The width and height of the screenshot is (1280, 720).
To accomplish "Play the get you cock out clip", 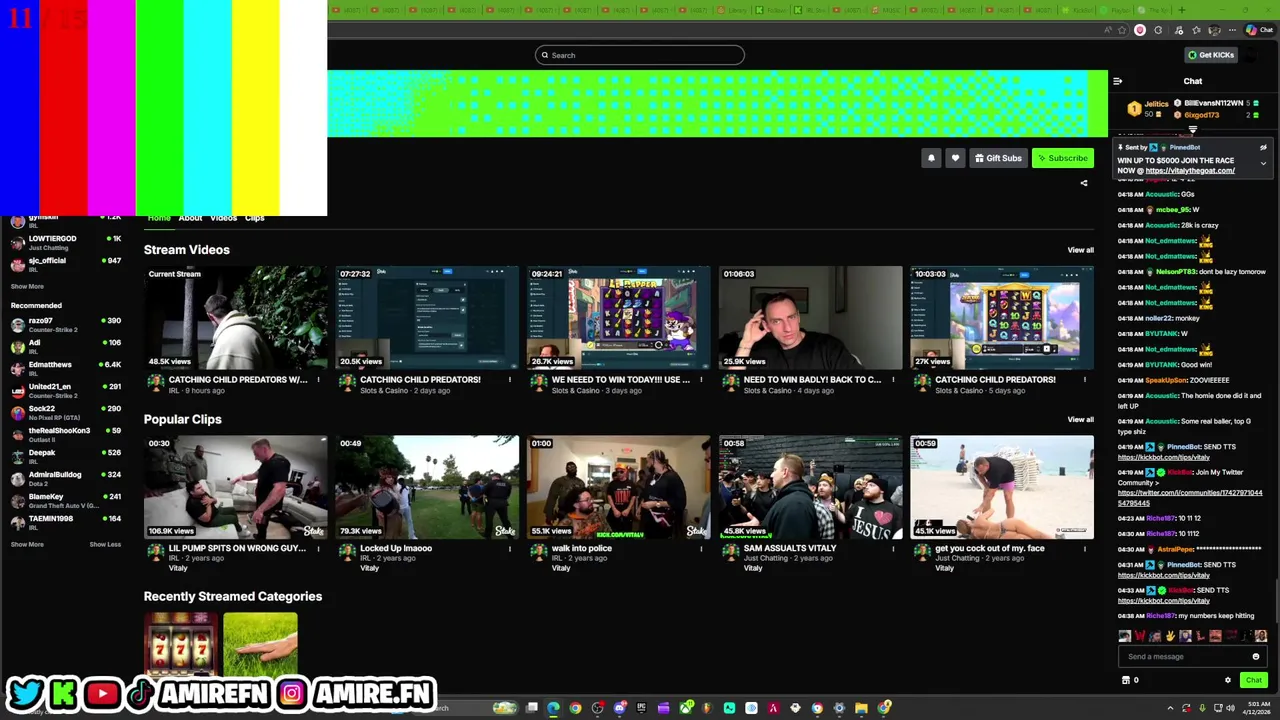I will (1002, 487).
